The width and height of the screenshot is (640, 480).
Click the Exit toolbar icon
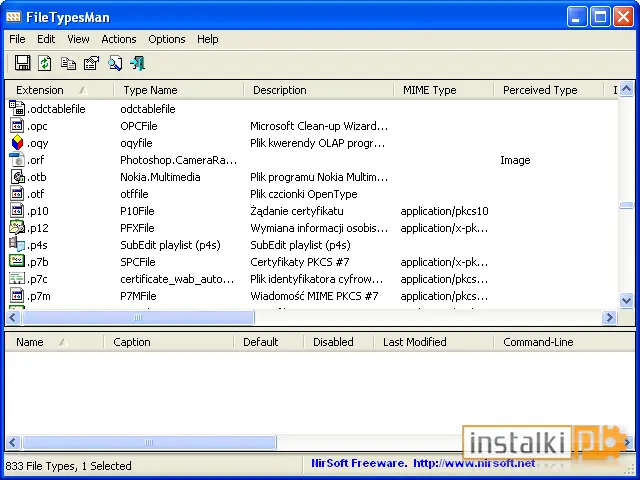point(138,63)
